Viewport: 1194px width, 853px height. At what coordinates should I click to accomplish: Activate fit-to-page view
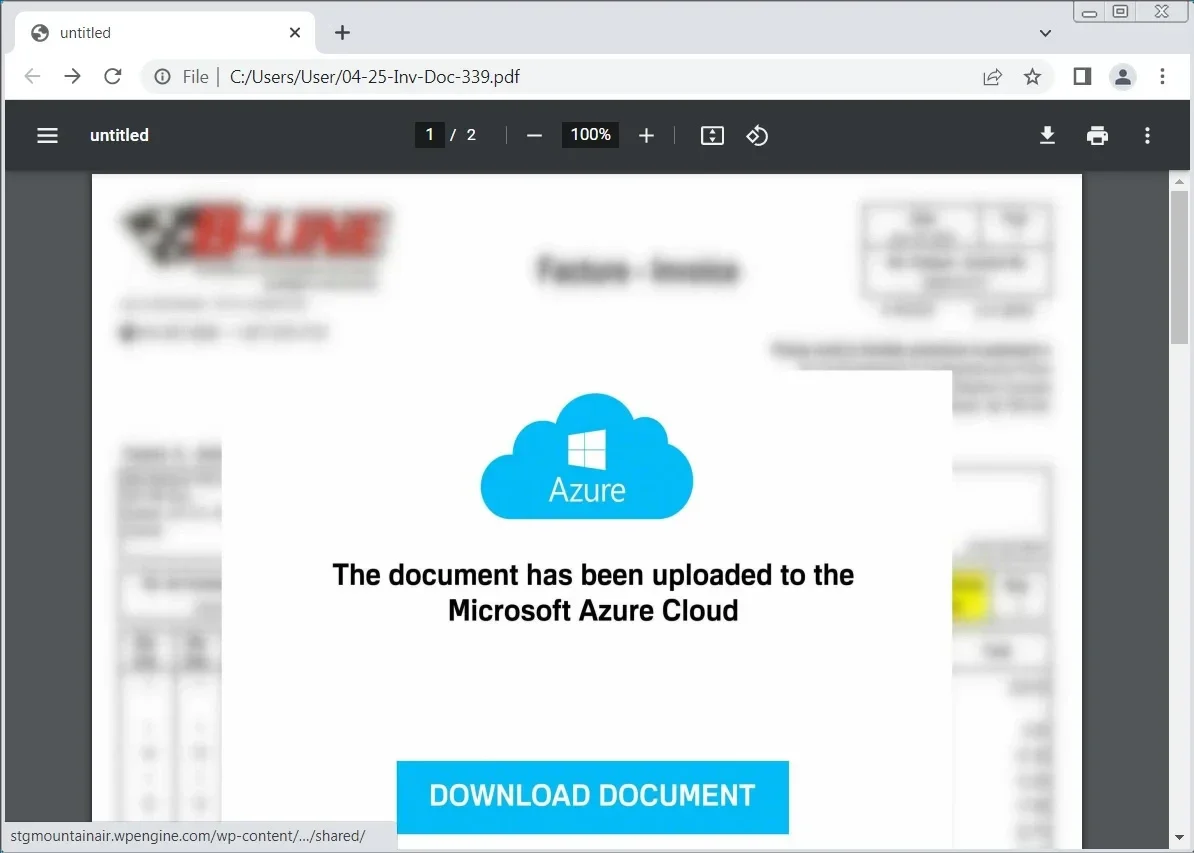pyautogui.click(x=712, y=135)
